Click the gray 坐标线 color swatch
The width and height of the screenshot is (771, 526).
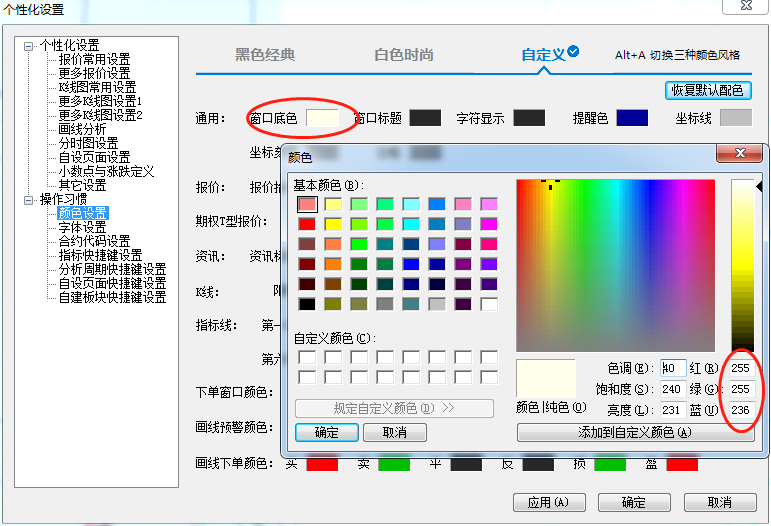(x=735, y=118)
